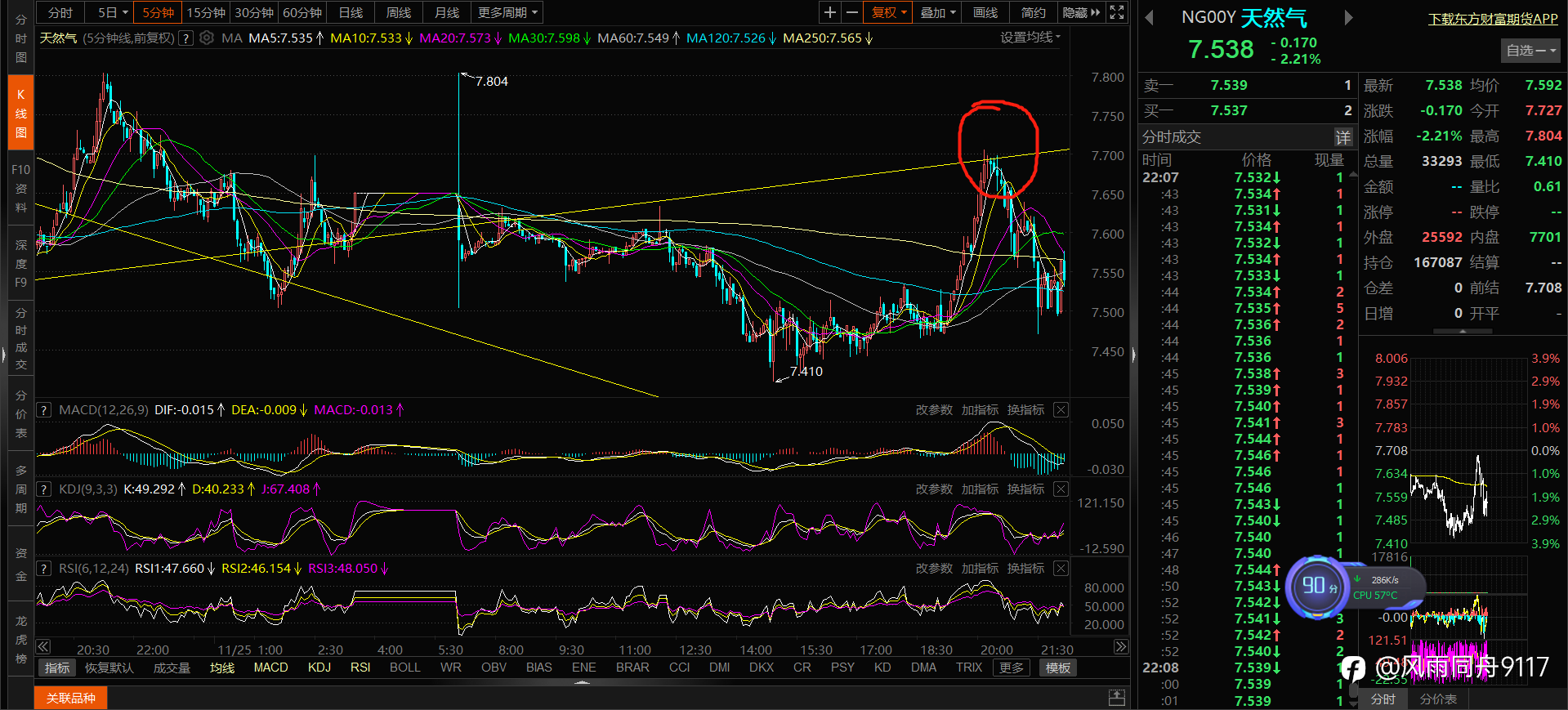Open the 关联品种 related instruments tab

[71, 698]
